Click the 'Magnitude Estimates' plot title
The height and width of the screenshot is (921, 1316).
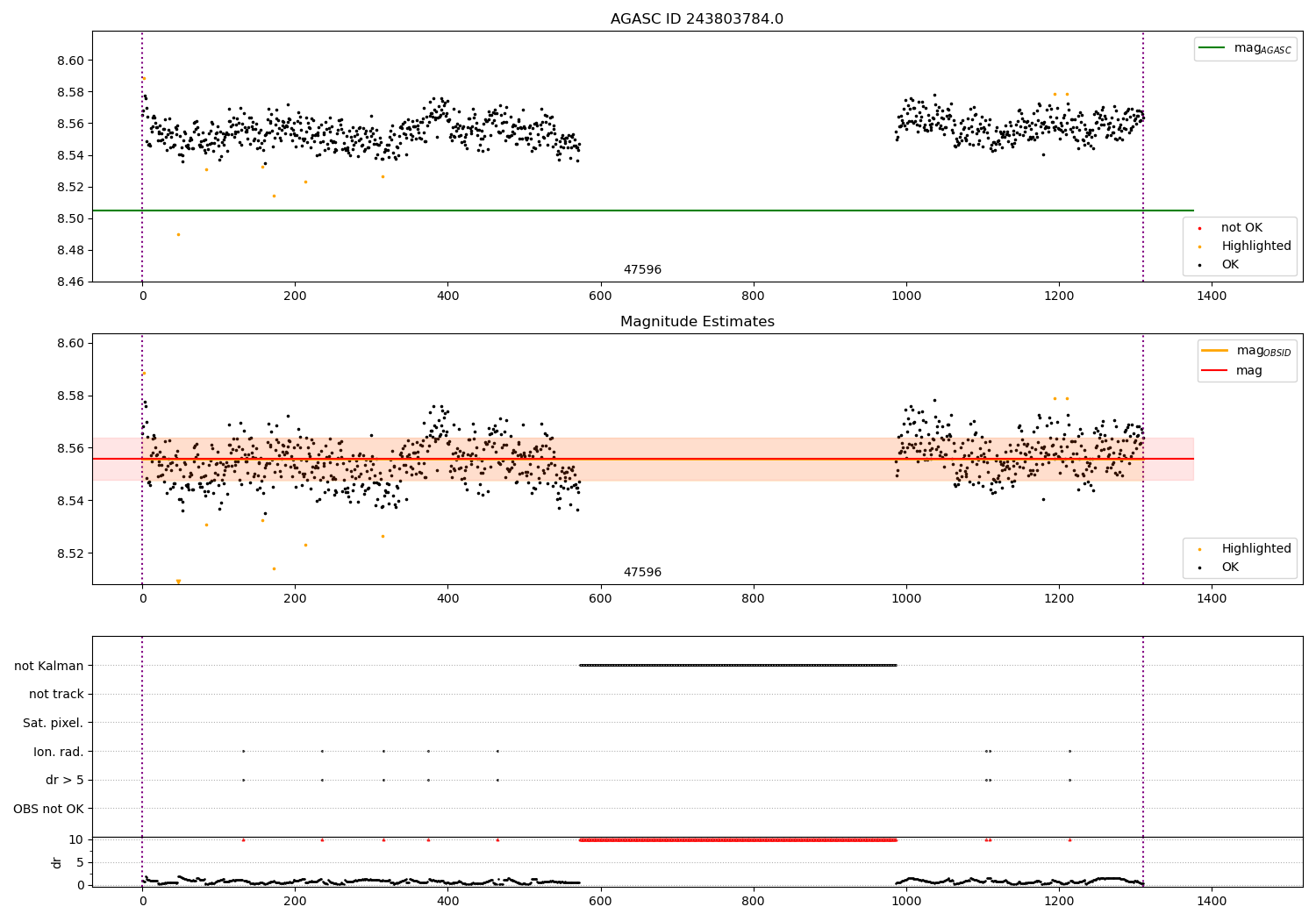click(697, 322)
